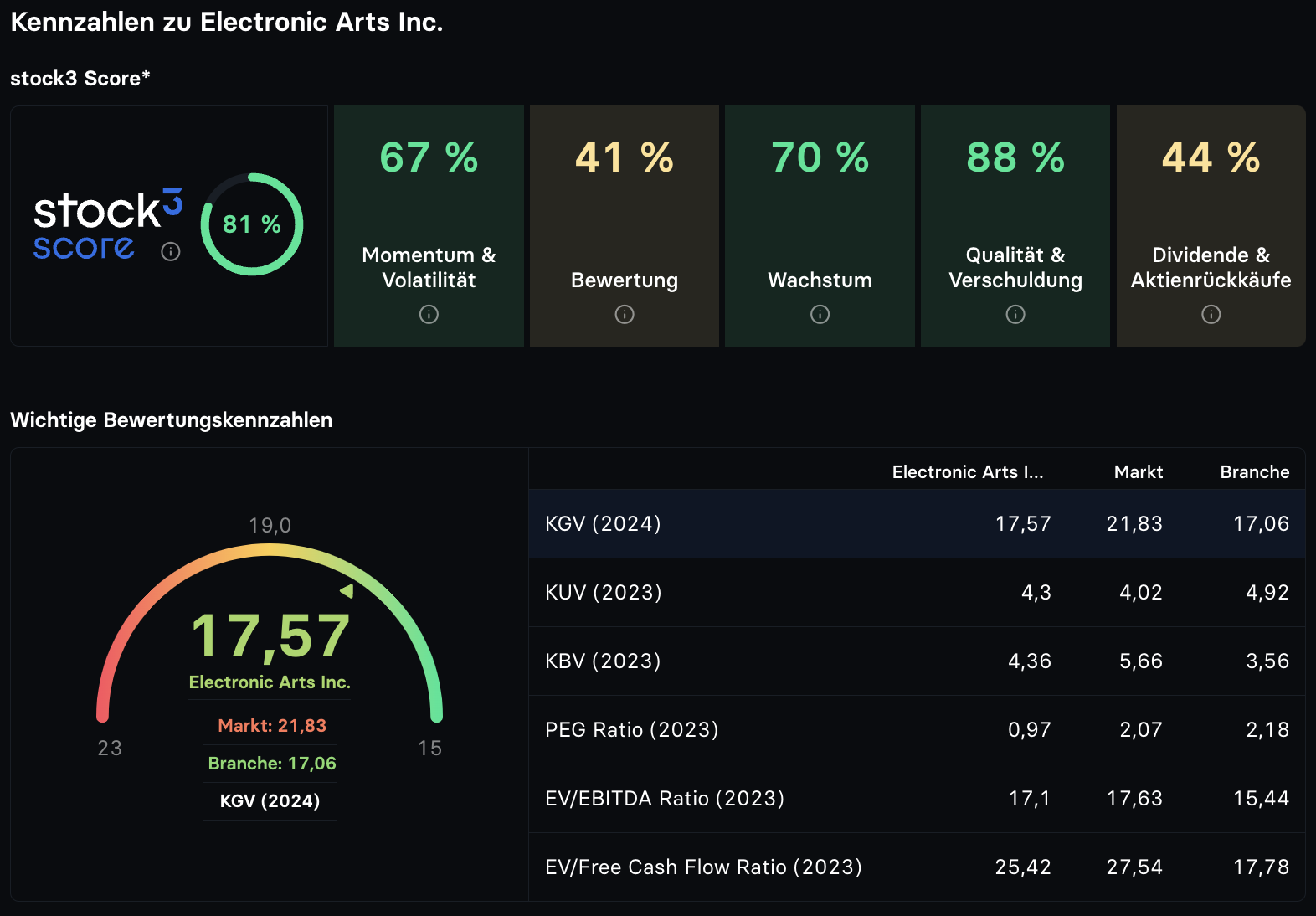Viewport: 1316px width, 916px height.
Task: Click info icon next to stock3 score logo
Action: click(x=171, y=251)
